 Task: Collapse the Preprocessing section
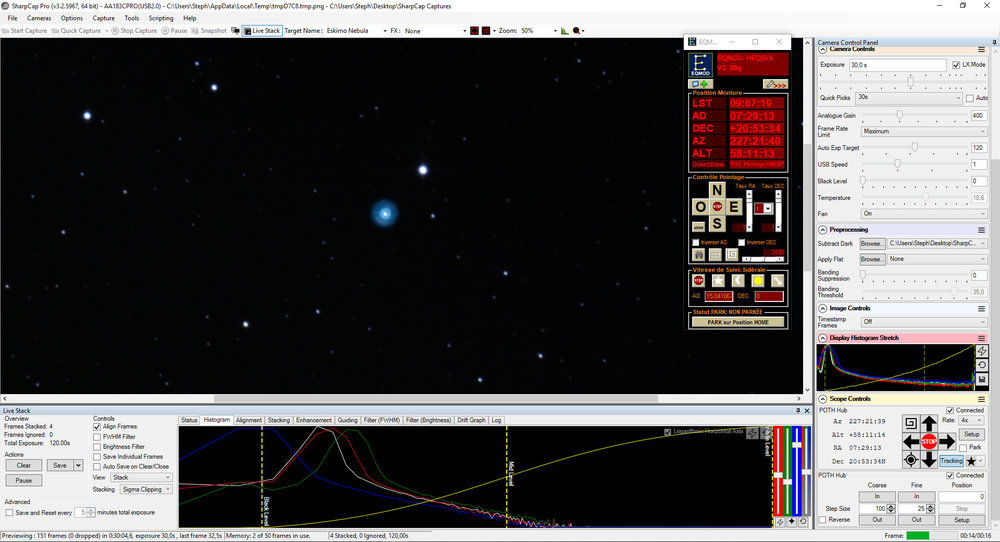pos(823,230)
